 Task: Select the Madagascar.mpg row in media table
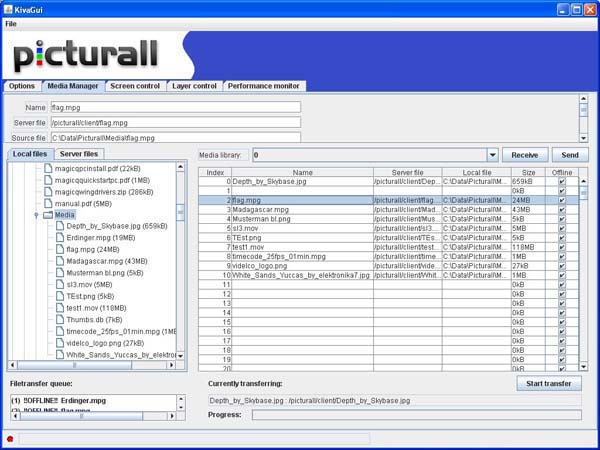(x=388, y=210)
